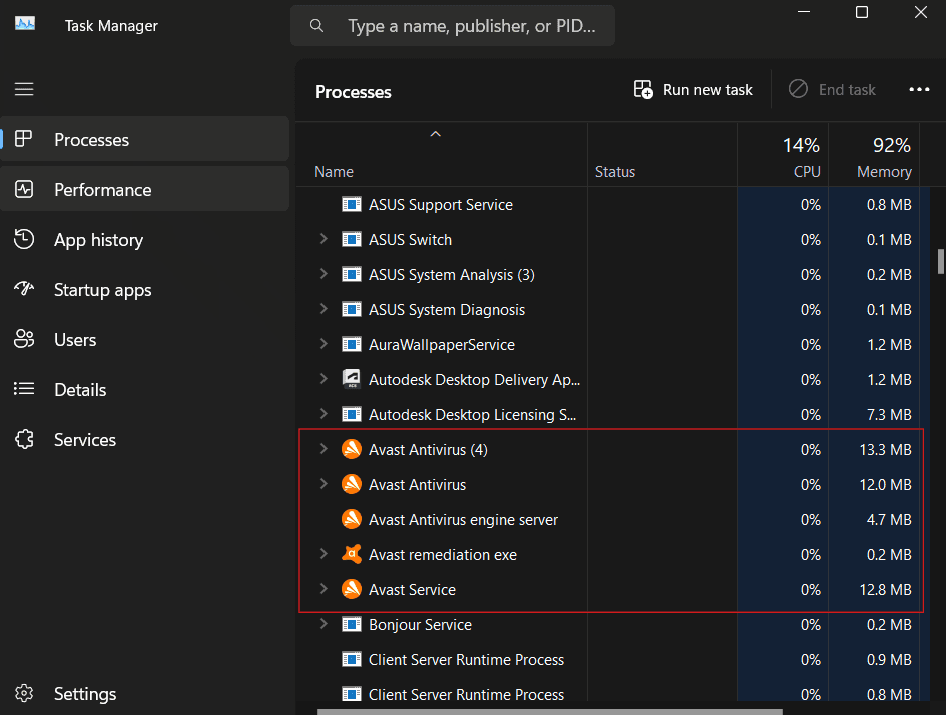Image resolution: width=946 pixels, height=715 pixels.
Task: Open the Startup apps page
Action: pos(145,290)
